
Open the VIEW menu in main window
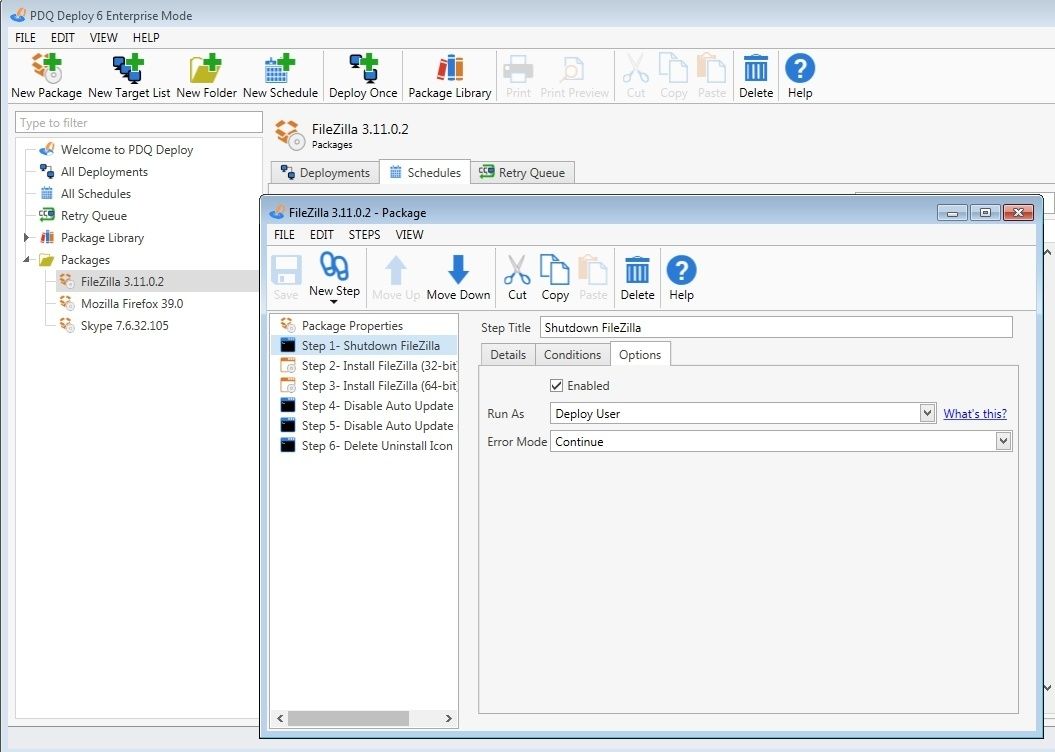coord(104,38)
